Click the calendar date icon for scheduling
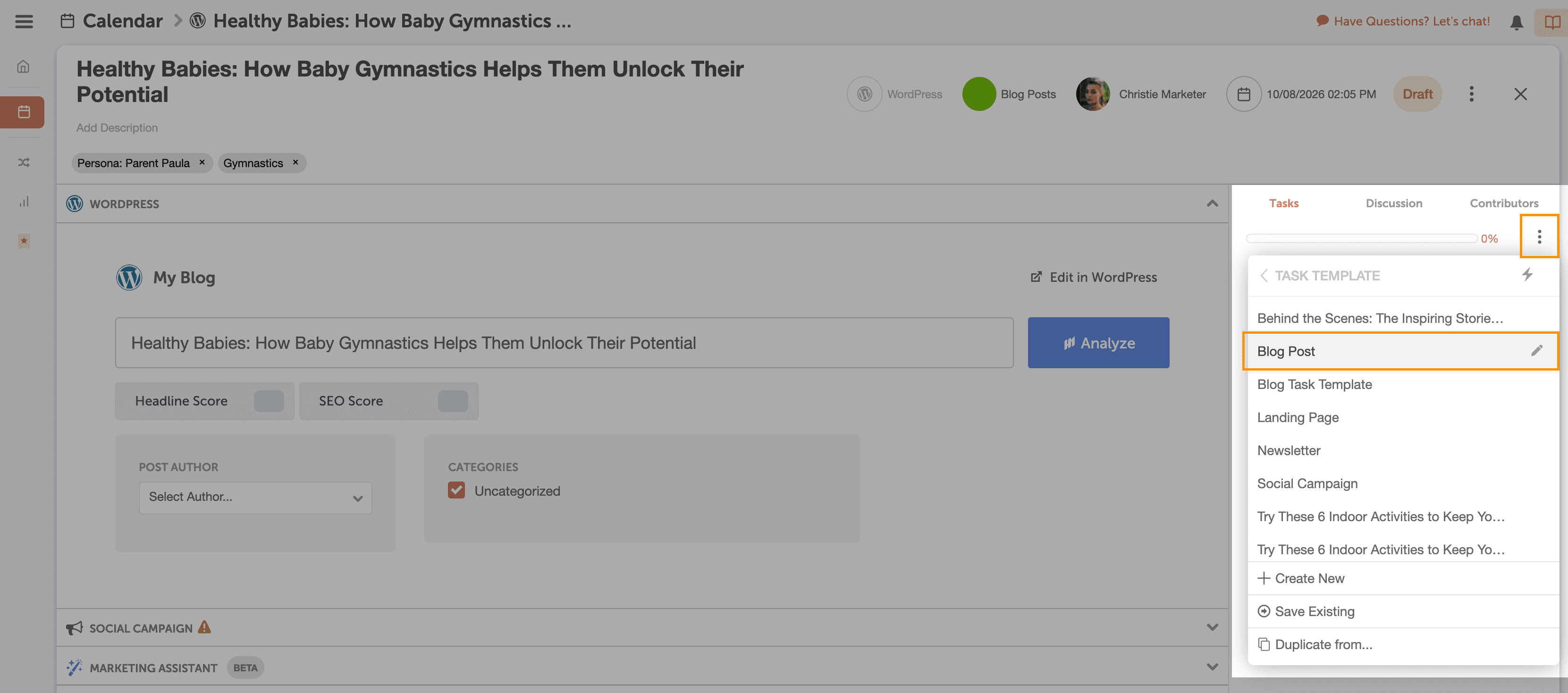 [1244, 94]
